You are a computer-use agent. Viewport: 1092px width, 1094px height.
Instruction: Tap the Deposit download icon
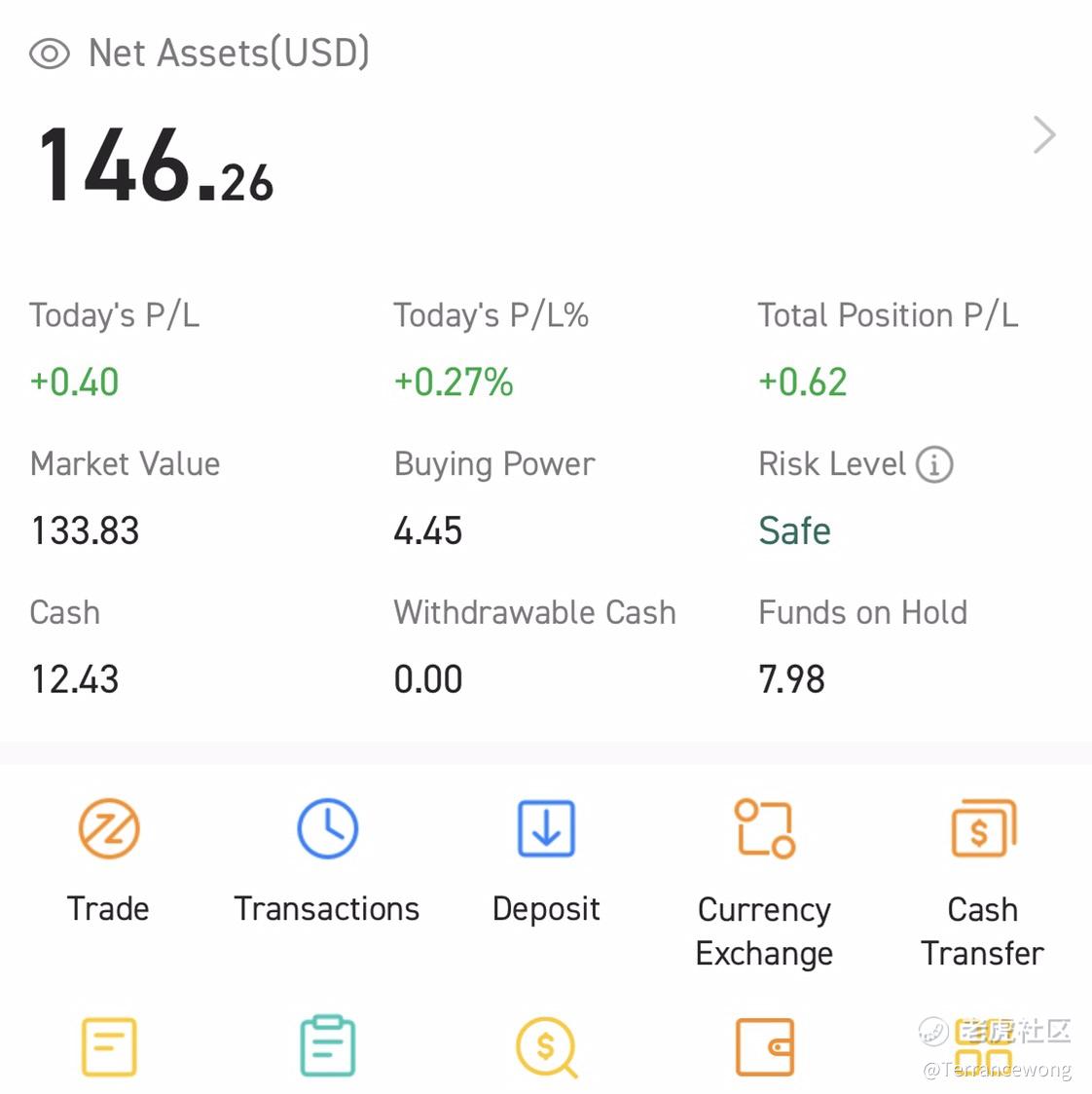(x=546, y=829)
